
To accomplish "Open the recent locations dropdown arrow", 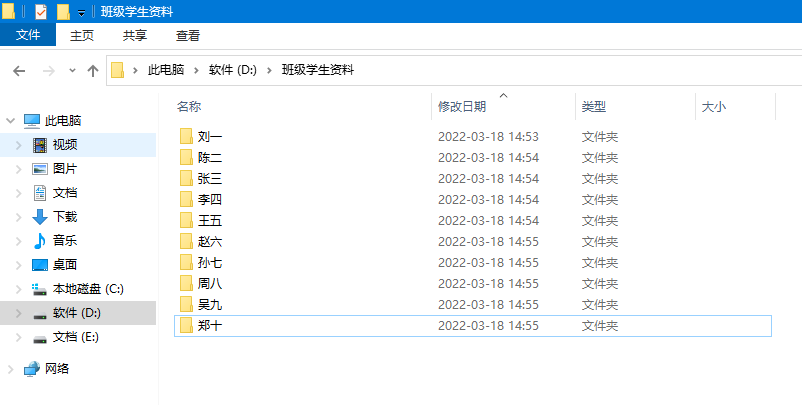I will pos(72,71).
